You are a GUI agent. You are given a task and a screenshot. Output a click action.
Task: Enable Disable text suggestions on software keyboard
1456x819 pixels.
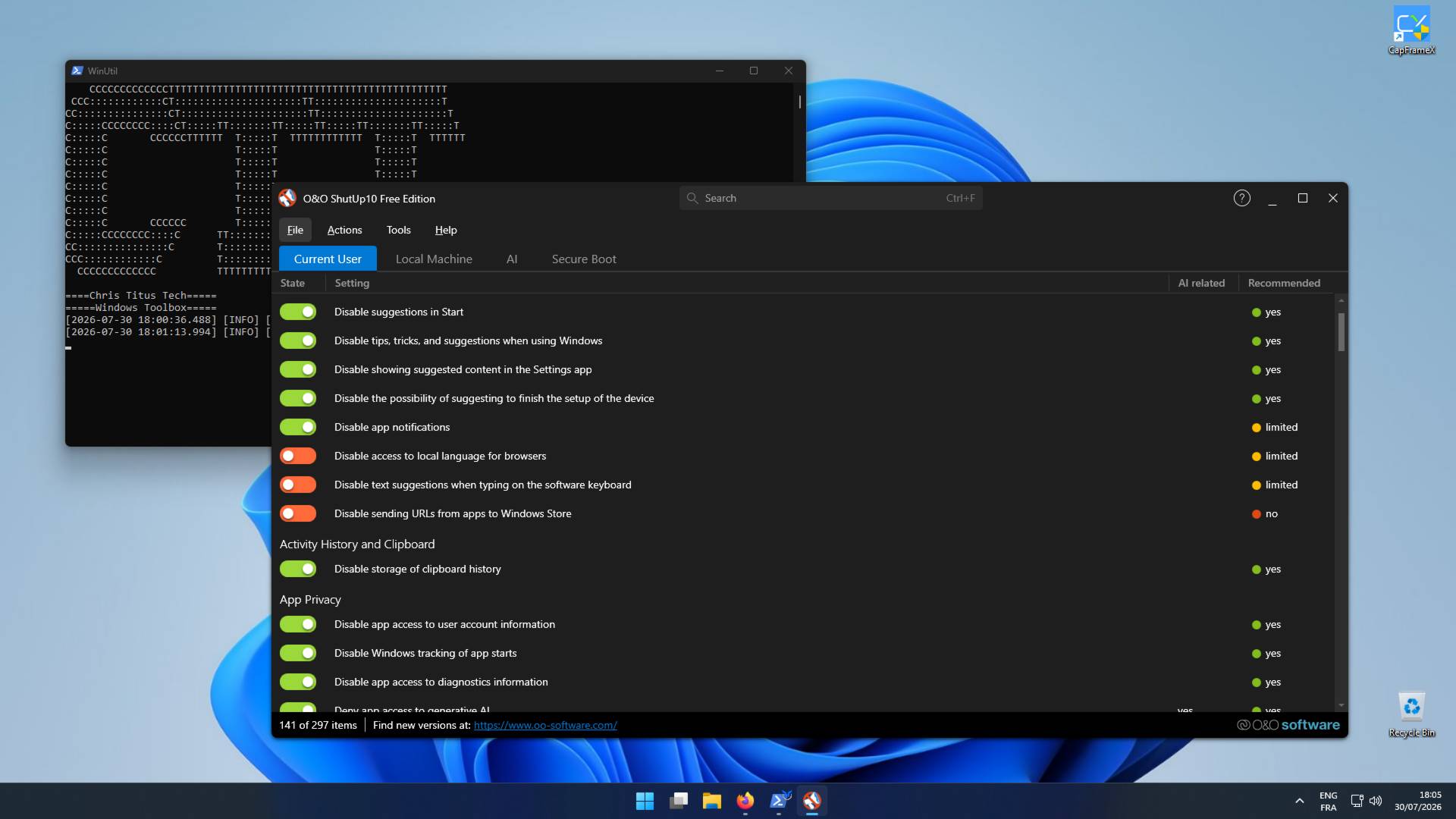pyautogui.click(x=298, y=485)
